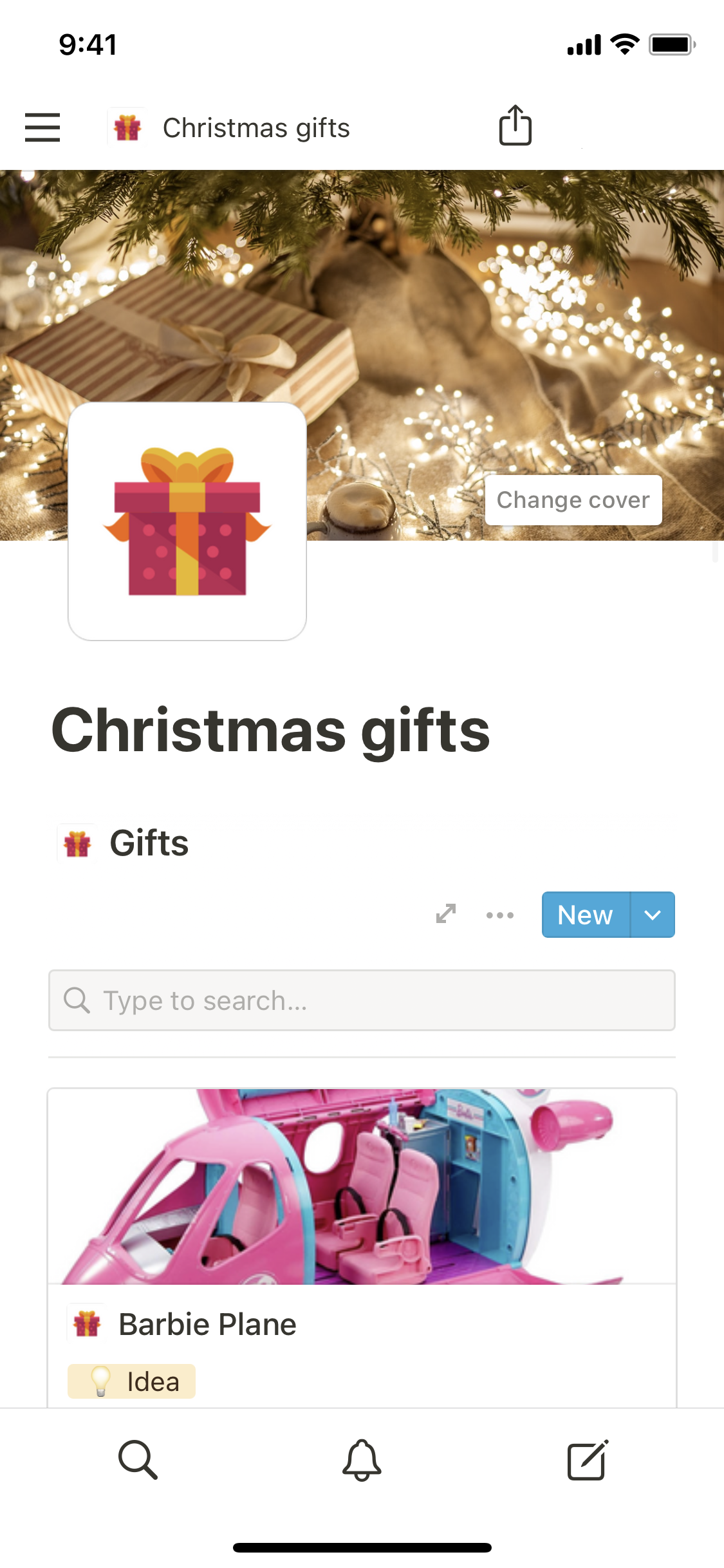Open the hamburger sidebar menu
Viewport: 724px width, 1568px height.
(x=42, y=127)
